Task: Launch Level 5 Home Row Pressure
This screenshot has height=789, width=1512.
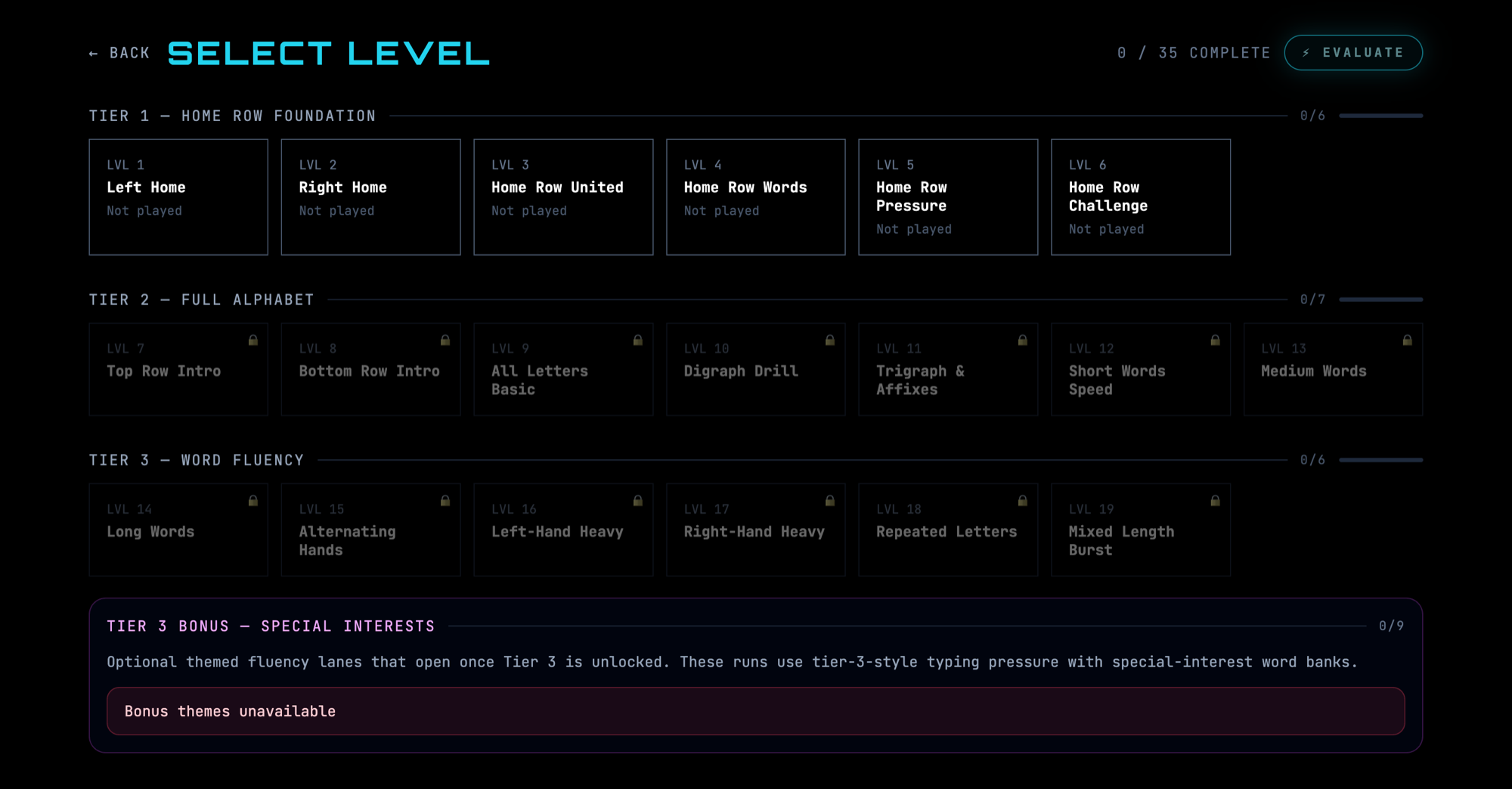Action: pos(948,197)
